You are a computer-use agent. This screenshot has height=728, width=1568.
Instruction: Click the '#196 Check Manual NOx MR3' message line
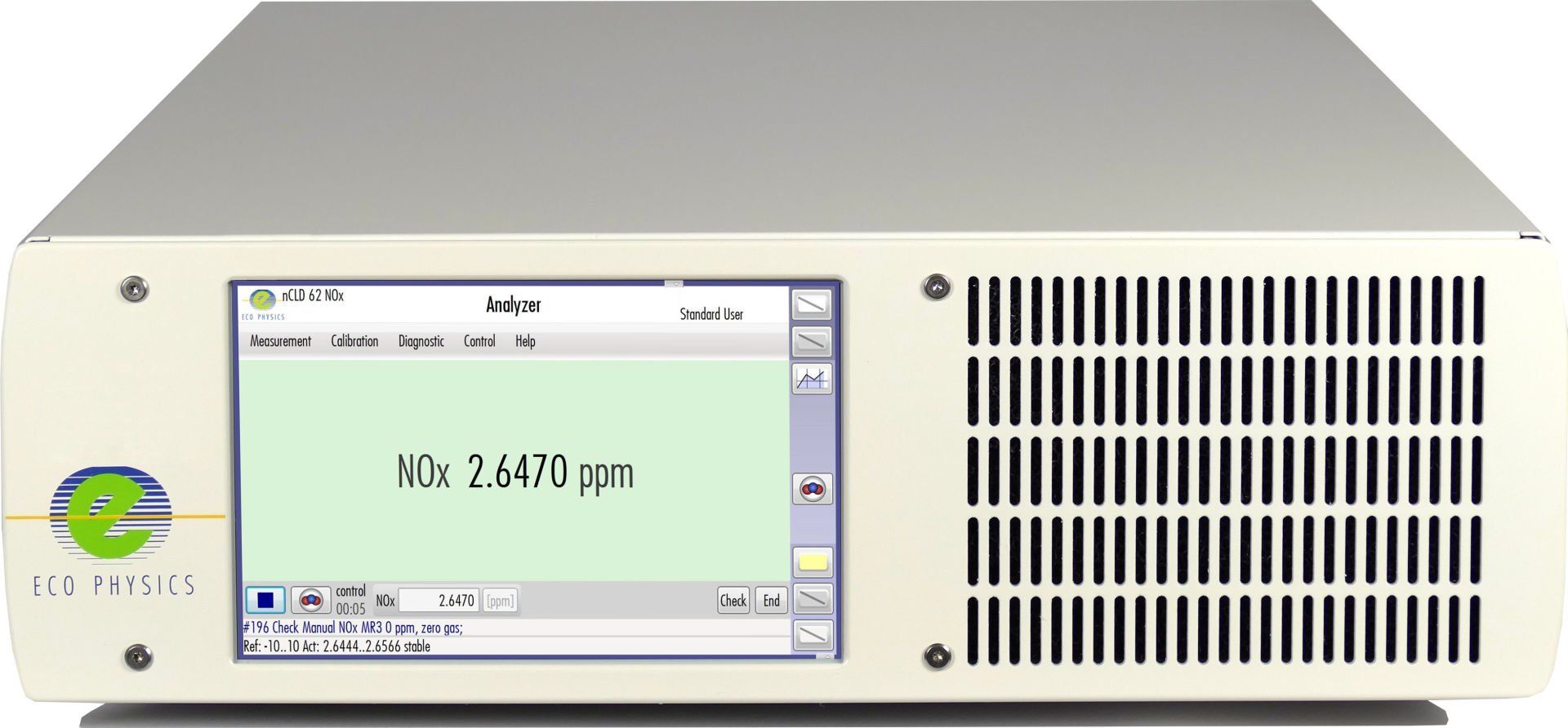(x=353, y=628)
